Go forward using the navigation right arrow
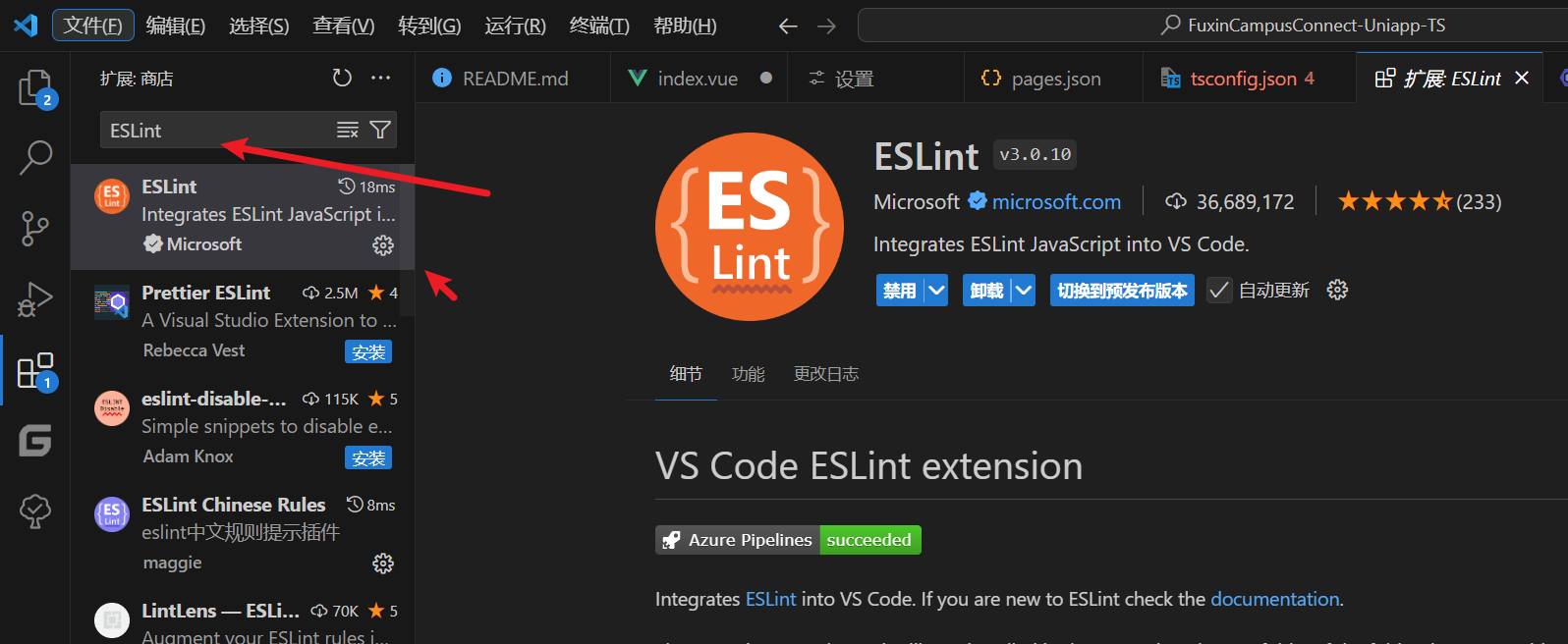Viewport: 1568px width, 644px height. (x=827, y=26)
